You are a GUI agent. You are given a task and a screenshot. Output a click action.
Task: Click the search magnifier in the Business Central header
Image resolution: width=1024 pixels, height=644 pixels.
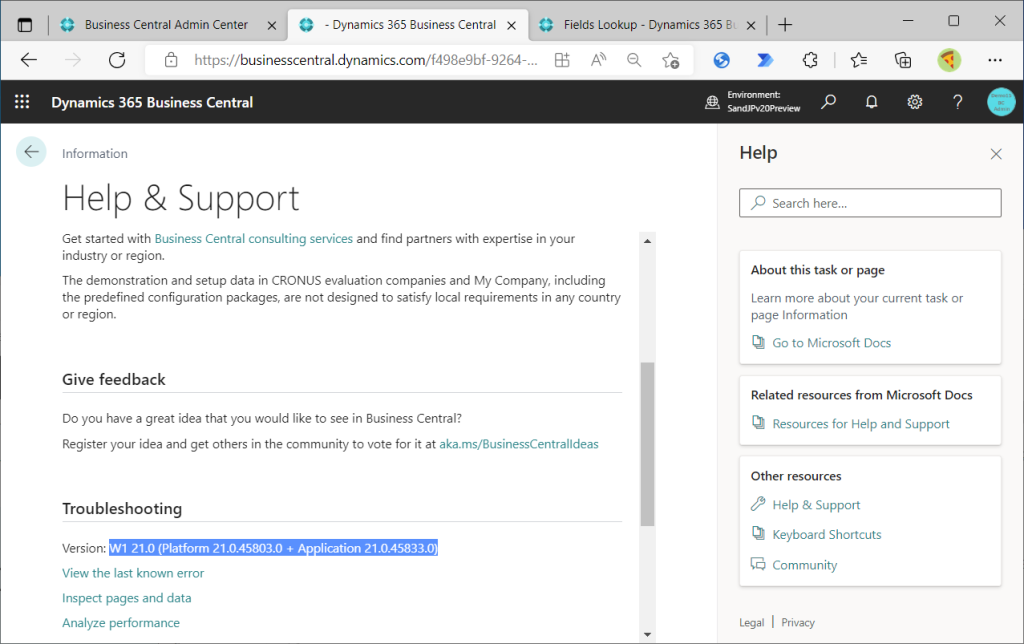point(829,102)
